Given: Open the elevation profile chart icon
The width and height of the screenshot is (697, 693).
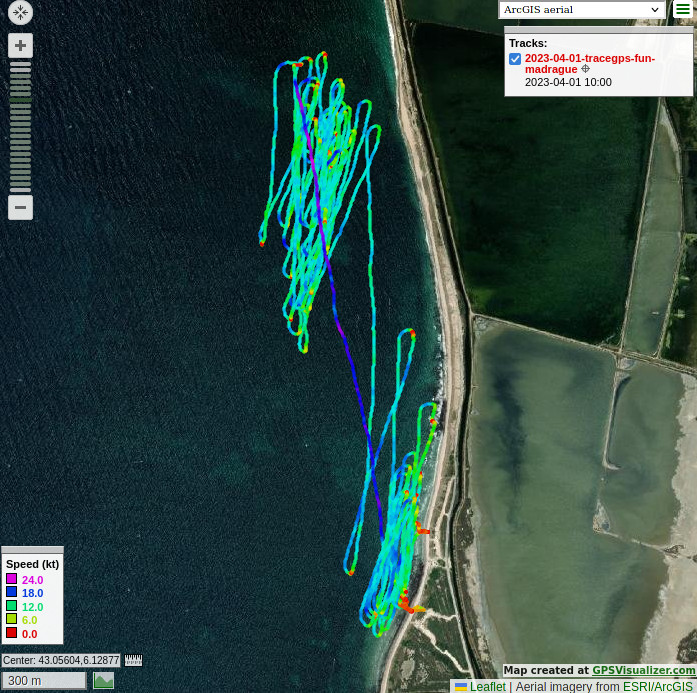Looking at the screenshot, I should point(103,681).
